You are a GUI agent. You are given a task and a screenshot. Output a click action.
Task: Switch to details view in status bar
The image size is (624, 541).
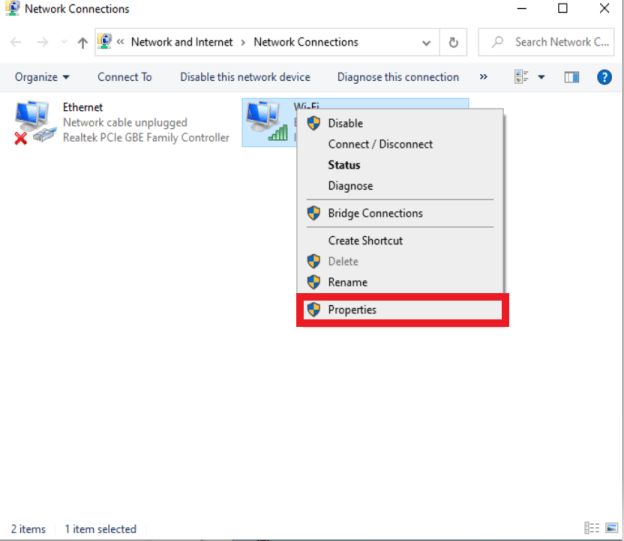591,528
